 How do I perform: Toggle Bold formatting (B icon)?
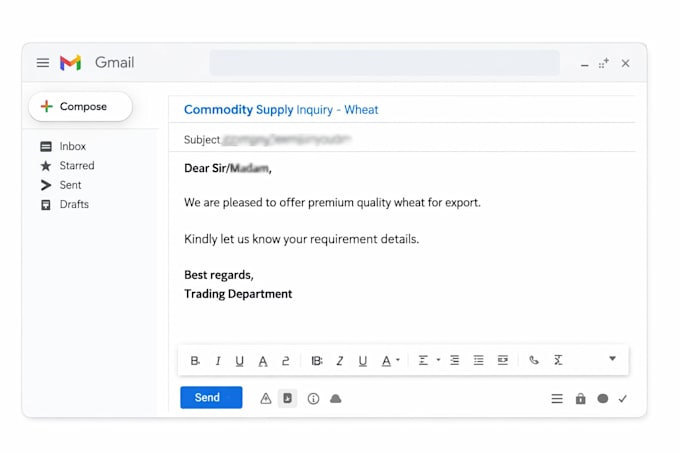(x=195, y=361)
